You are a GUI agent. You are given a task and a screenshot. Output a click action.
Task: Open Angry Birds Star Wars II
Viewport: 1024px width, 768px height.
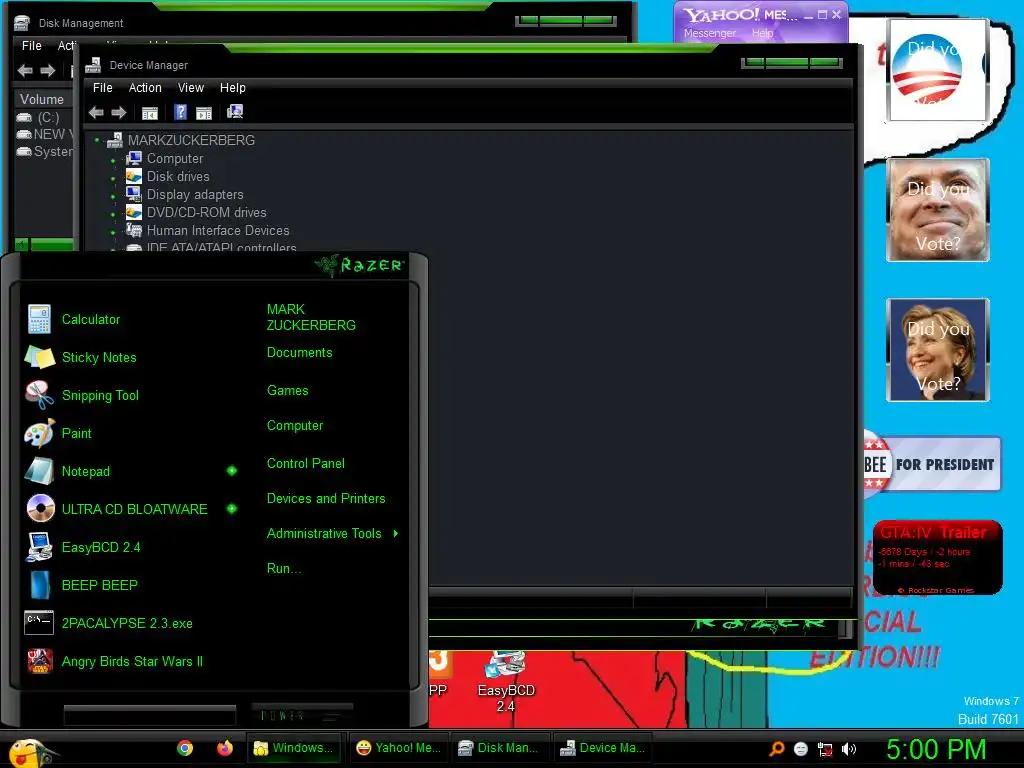click(x=131, y=661)
